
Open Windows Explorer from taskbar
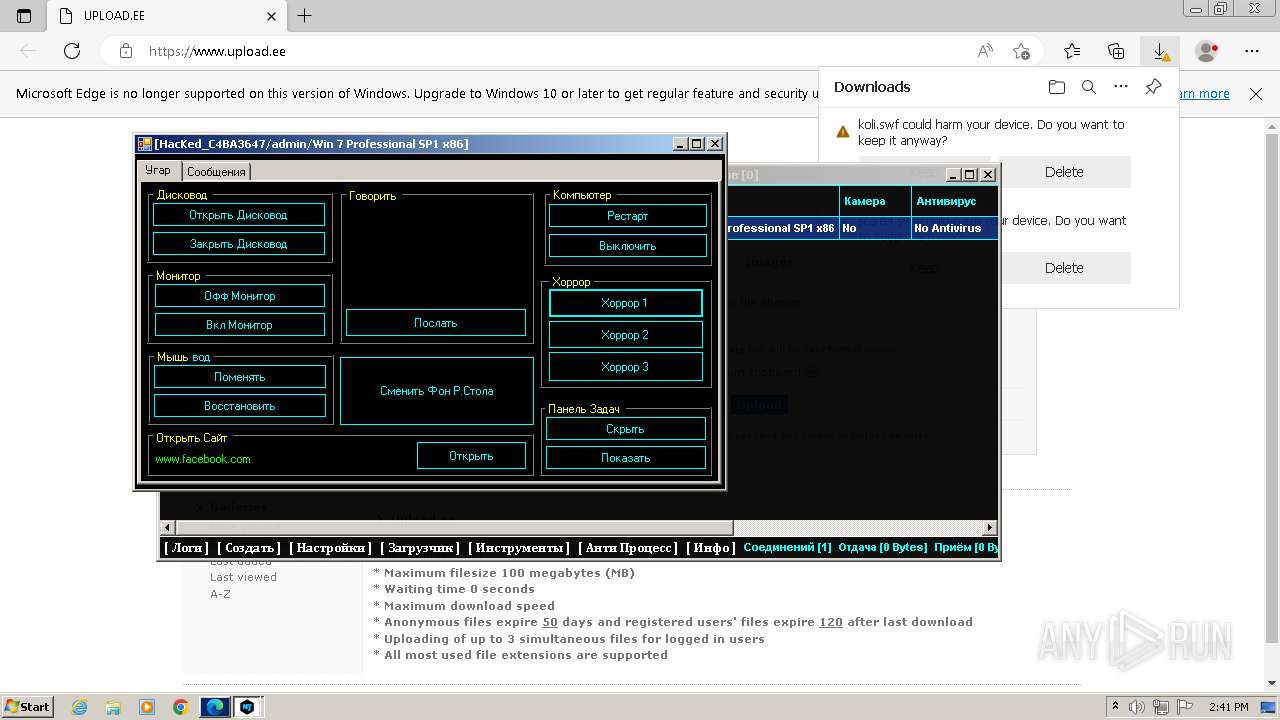click(113, 707)
